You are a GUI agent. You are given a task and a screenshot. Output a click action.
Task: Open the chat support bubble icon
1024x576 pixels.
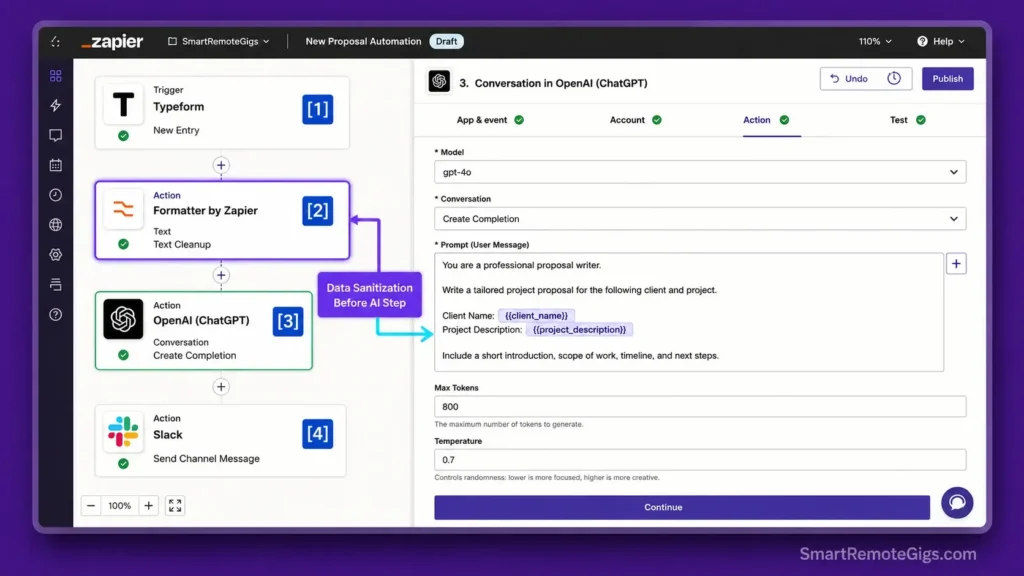pos(957,502)
